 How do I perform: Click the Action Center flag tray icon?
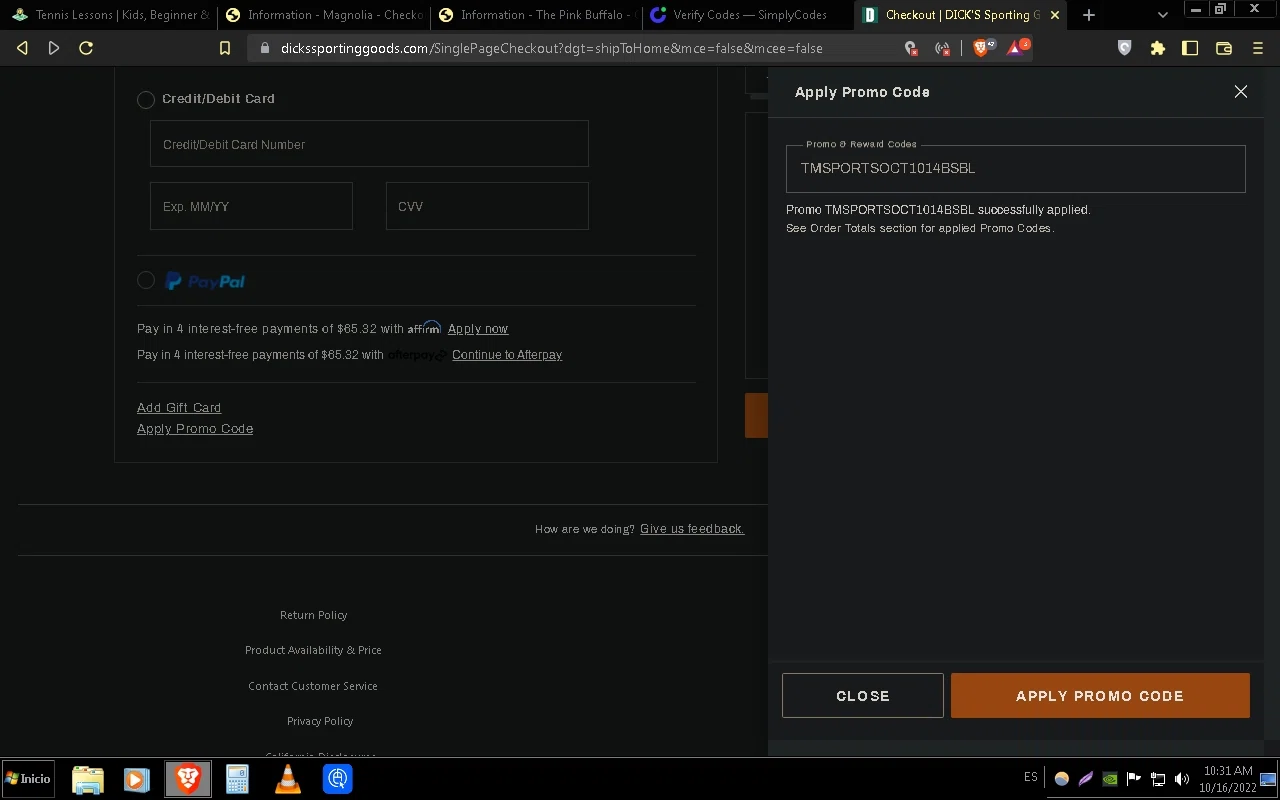(x=1134, y=779)
